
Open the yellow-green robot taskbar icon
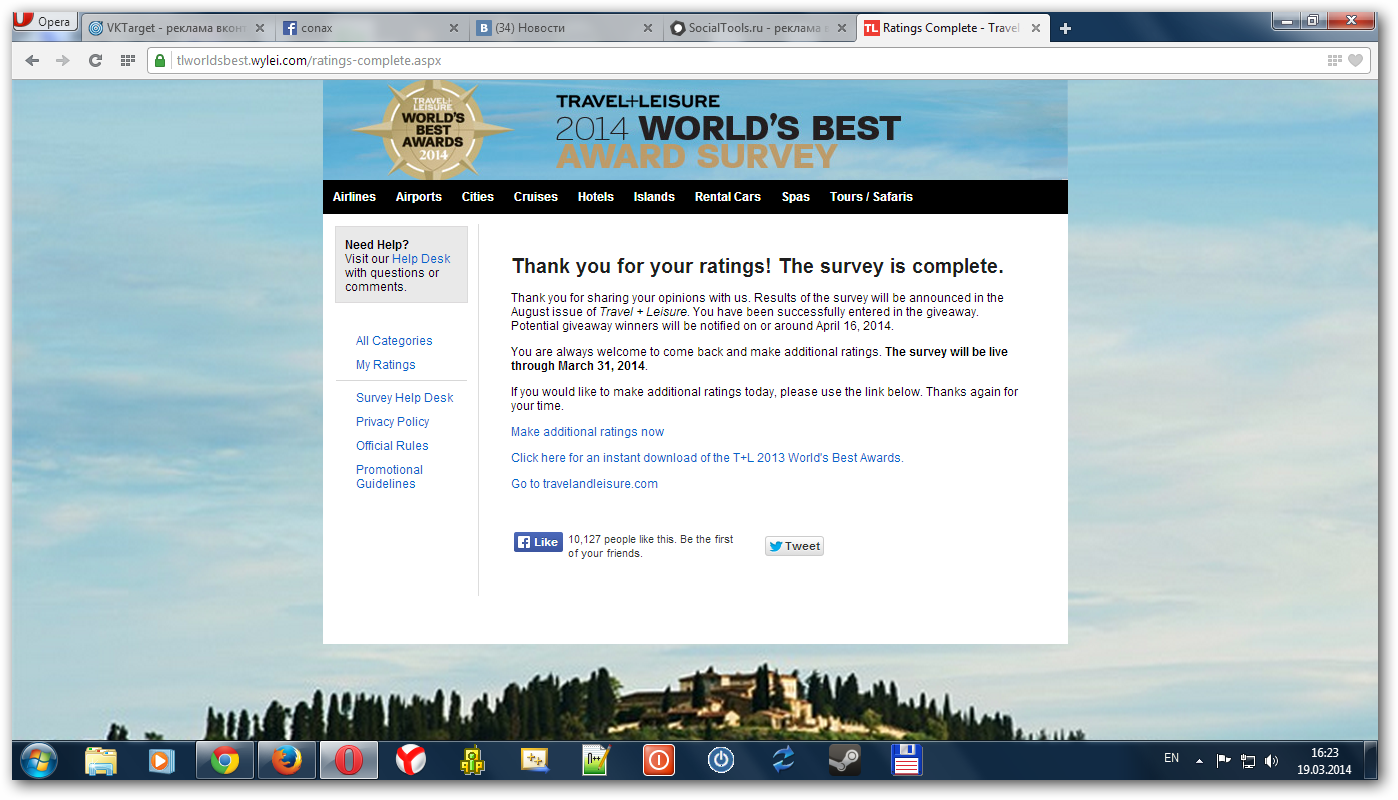coord(472,761)
